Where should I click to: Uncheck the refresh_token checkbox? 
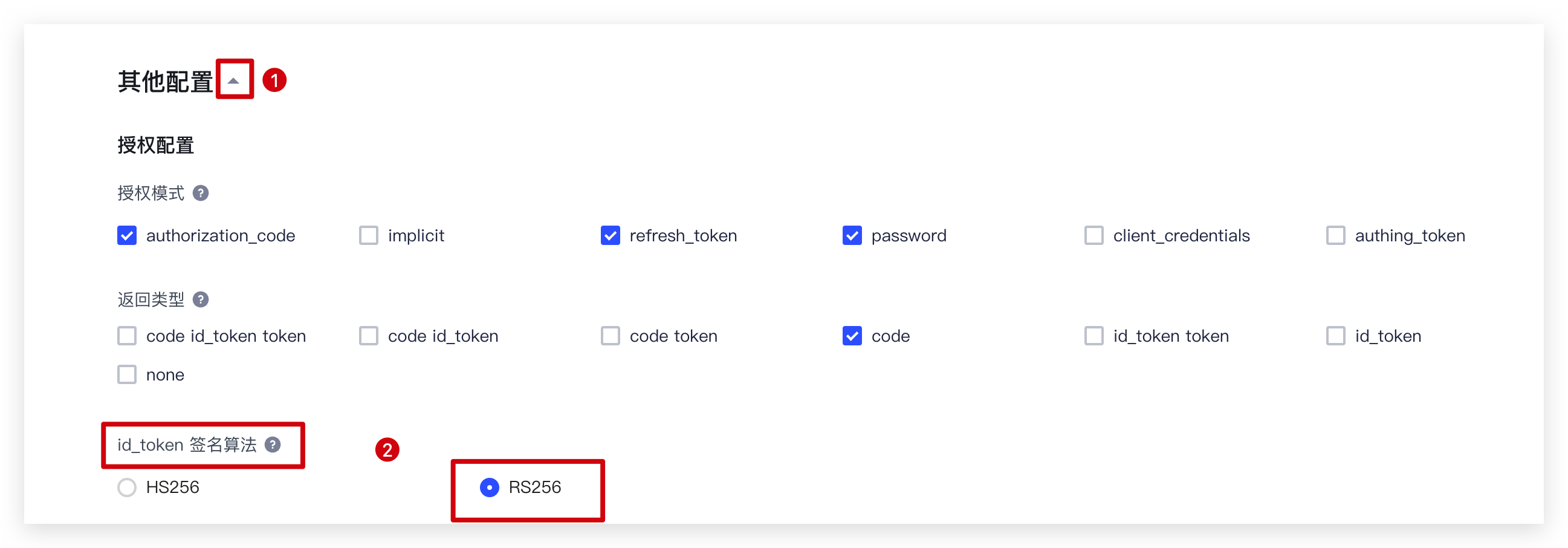point(611,236)
